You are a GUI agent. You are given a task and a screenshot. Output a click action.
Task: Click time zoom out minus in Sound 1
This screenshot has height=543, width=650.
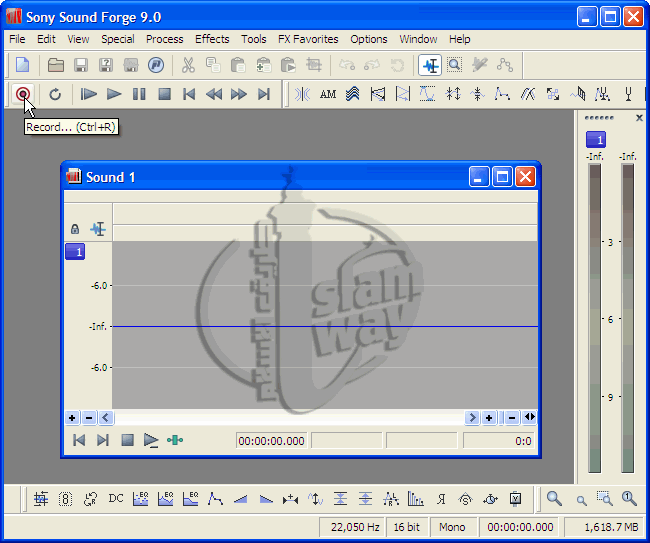512,417
